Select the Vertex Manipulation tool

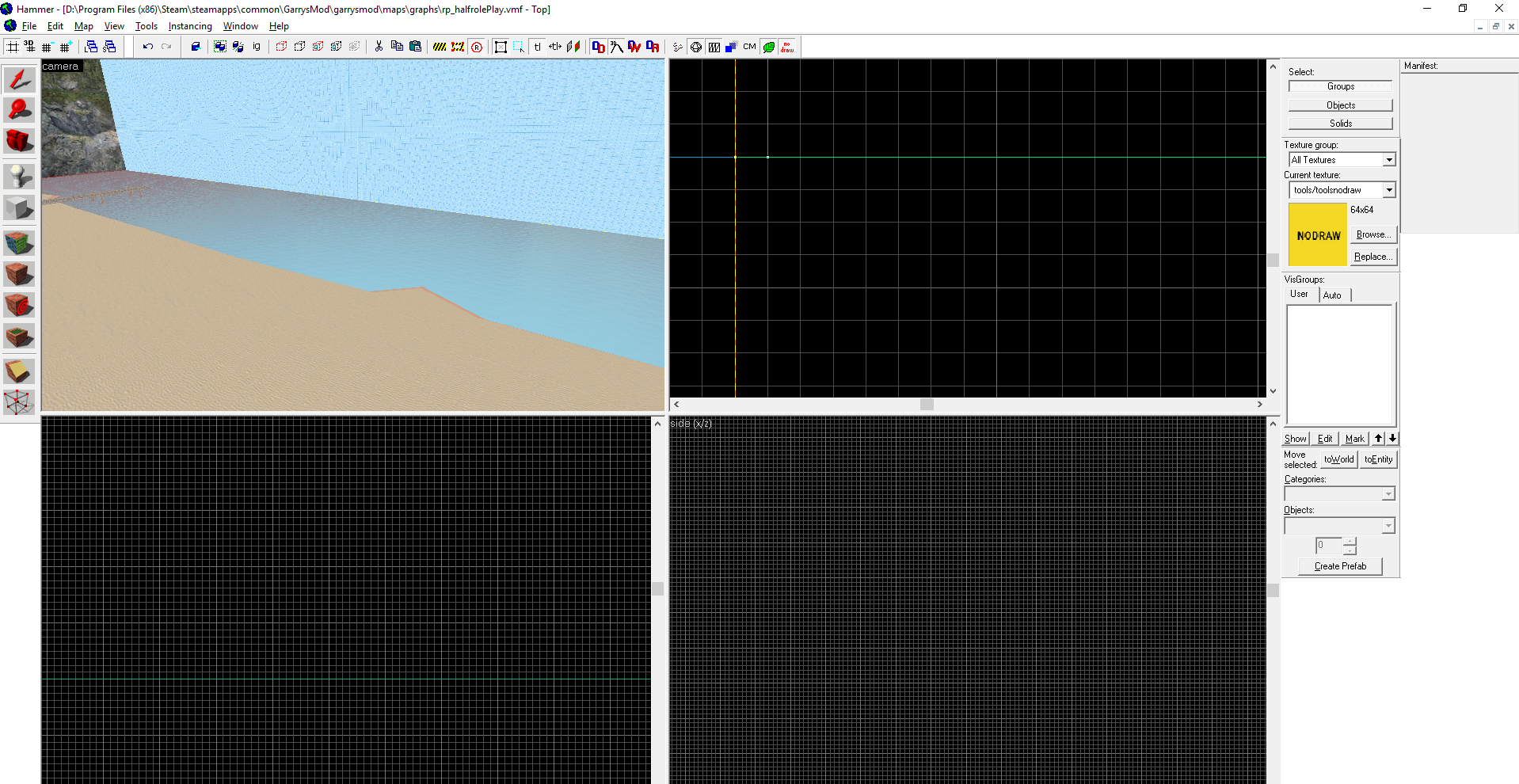coord(20,402)
